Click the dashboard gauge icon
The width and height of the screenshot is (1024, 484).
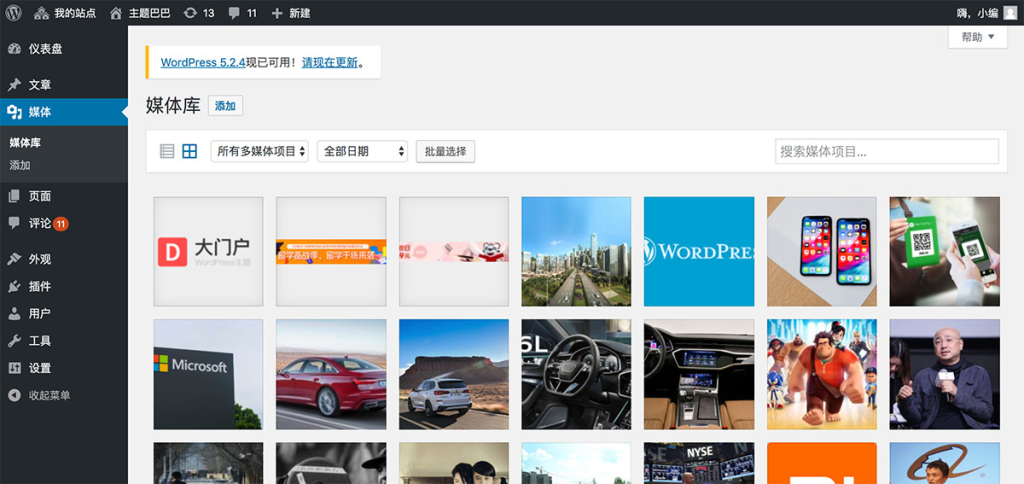14,49
